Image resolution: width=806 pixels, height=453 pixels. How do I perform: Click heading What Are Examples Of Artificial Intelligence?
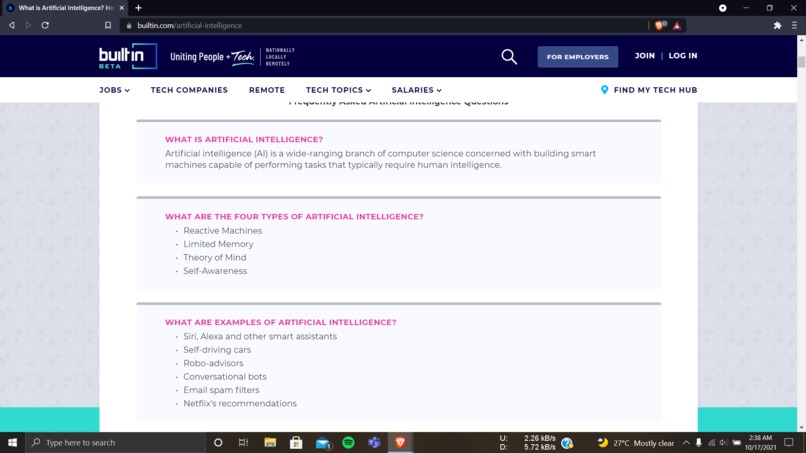pyautogui.click(x=281, y=322)
